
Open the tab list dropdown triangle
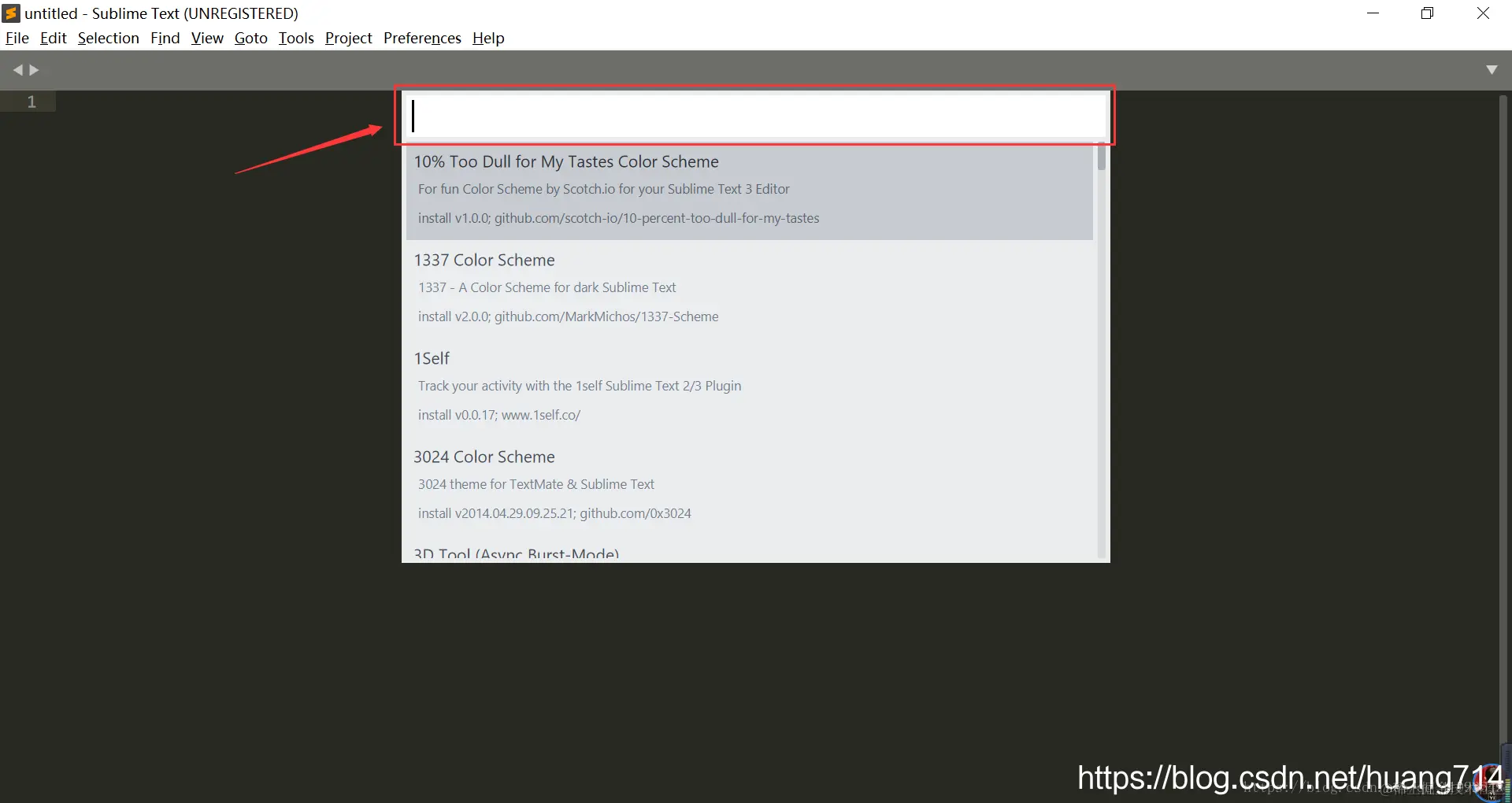click(x=1492, y=70)
